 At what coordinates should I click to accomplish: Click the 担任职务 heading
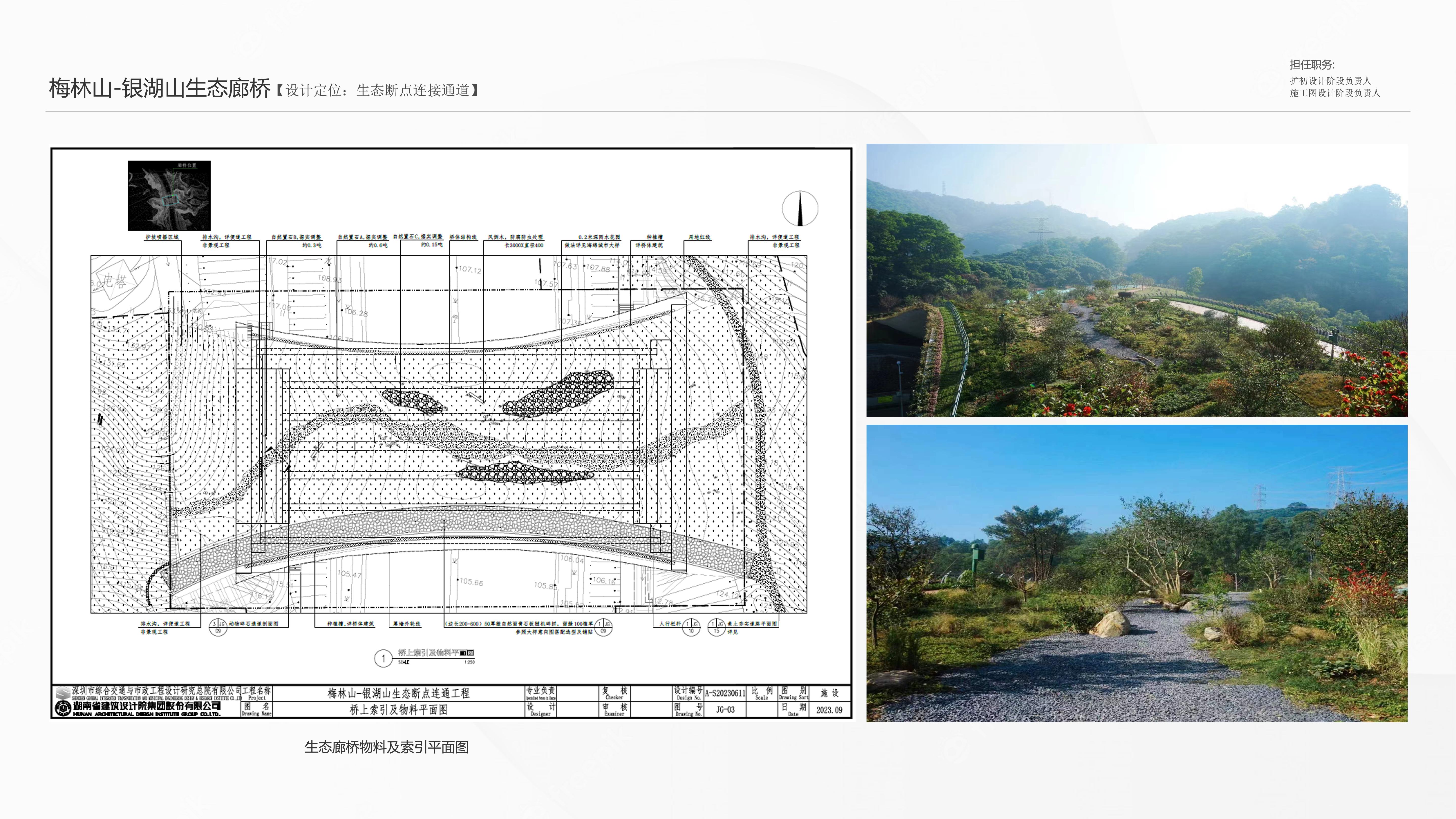coord(1312,65)
